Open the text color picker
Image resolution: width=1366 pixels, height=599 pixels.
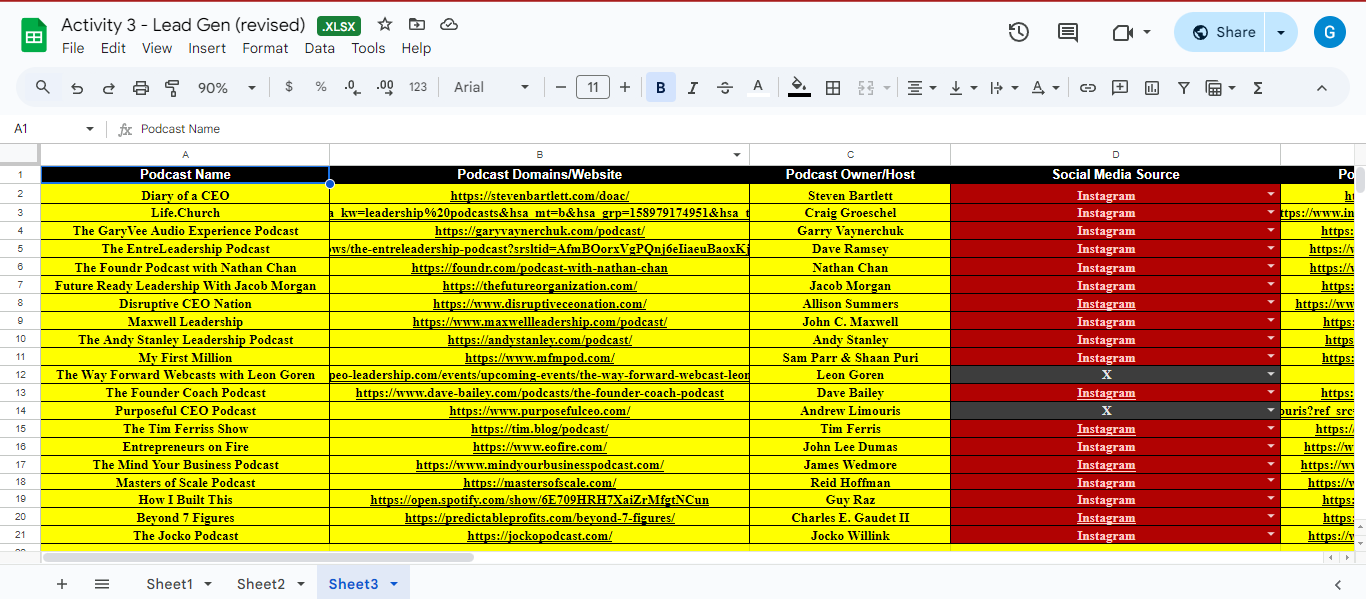click(758, 88)
